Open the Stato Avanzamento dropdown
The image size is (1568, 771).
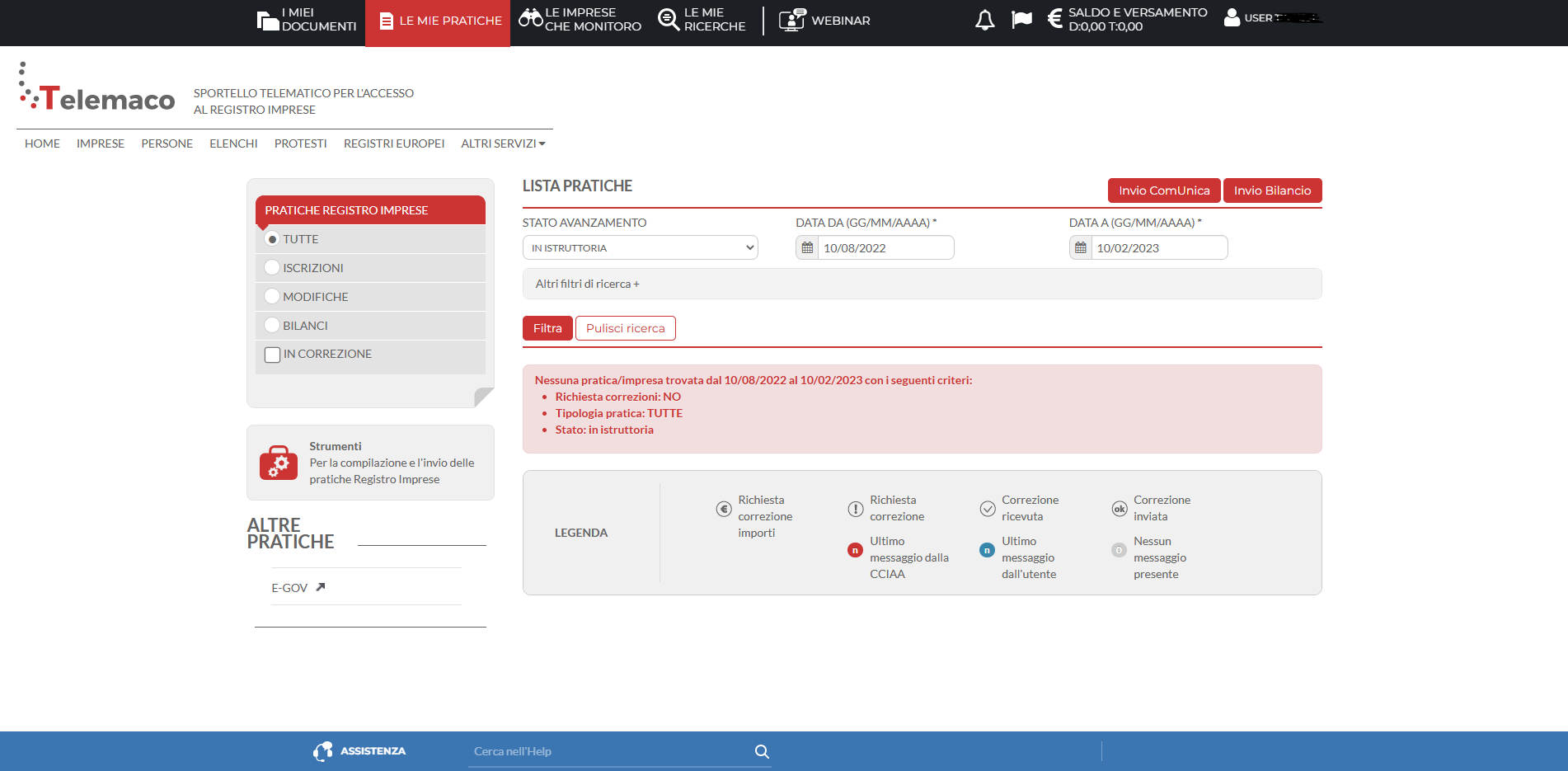640,248
